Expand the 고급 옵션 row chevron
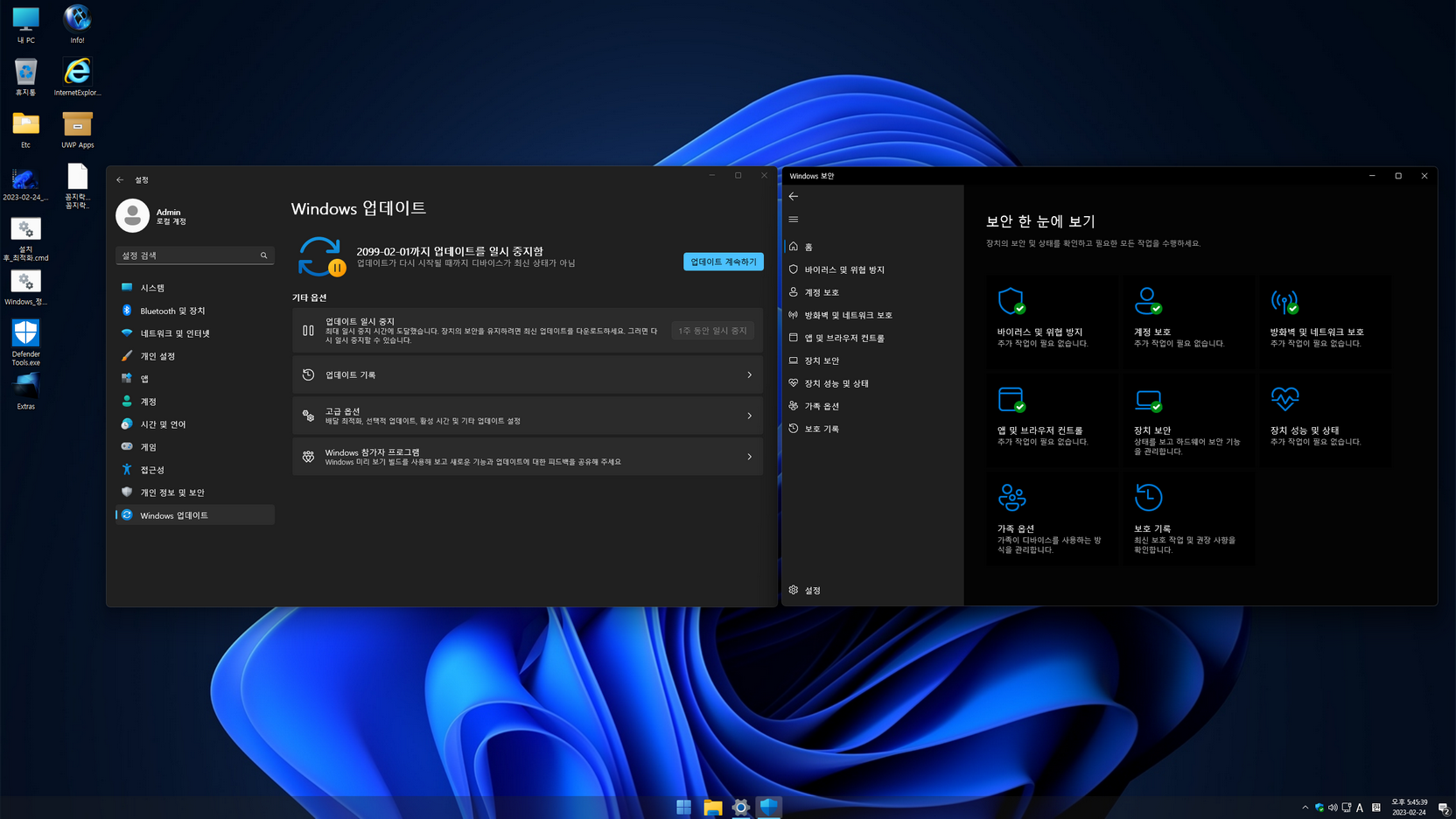 click(x=749, y=416)
